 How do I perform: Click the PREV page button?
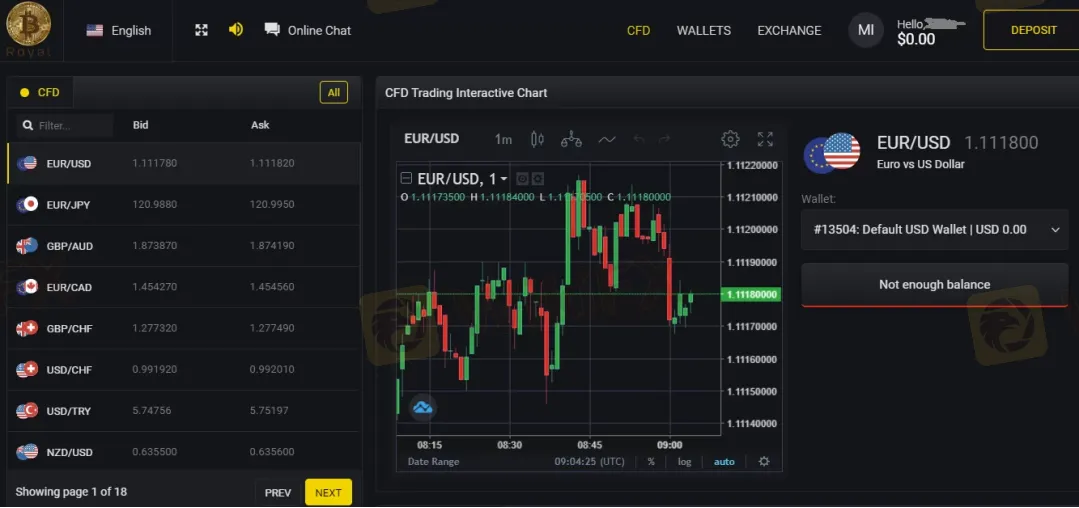coord(278,493)
